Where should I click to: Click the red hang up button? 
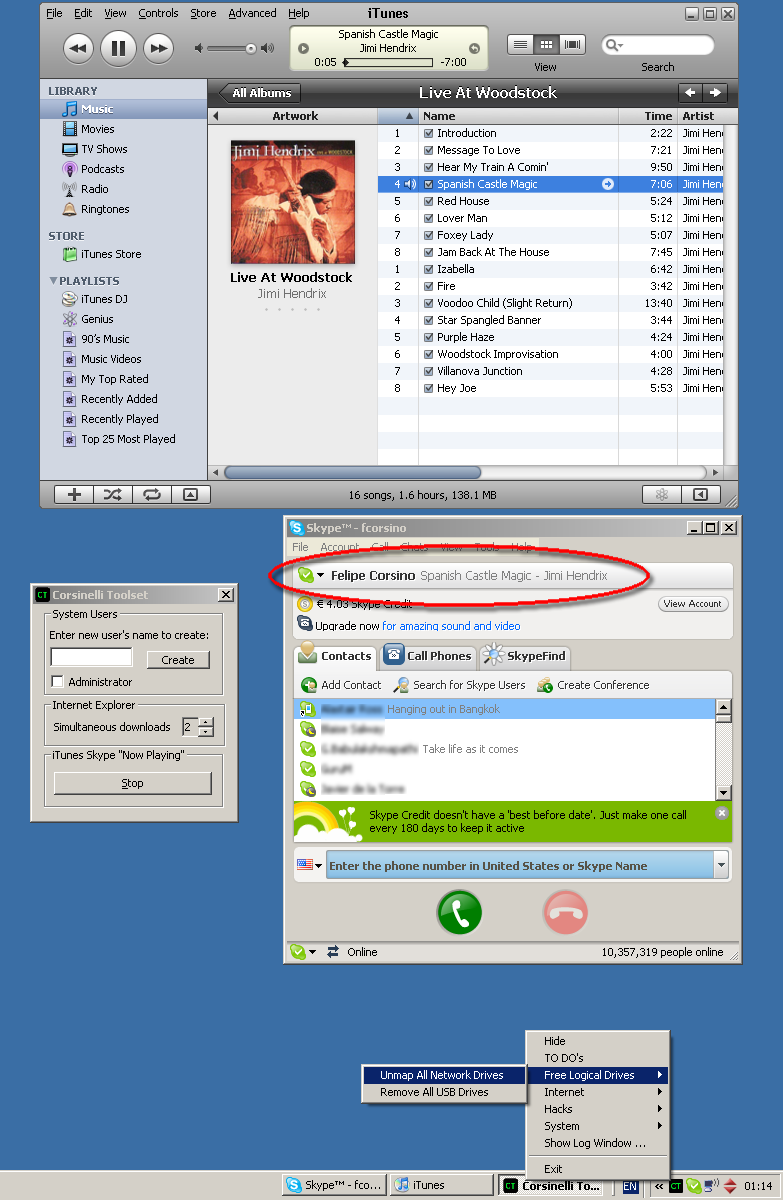pyautogui.click(x=566, y=912)
